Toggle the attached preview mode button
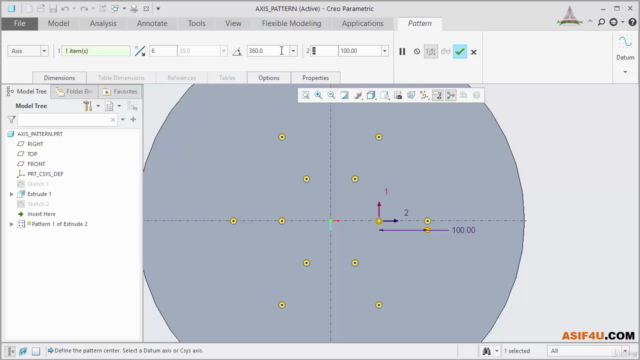This screenshot has width=640, height=360. pos(431,51)
